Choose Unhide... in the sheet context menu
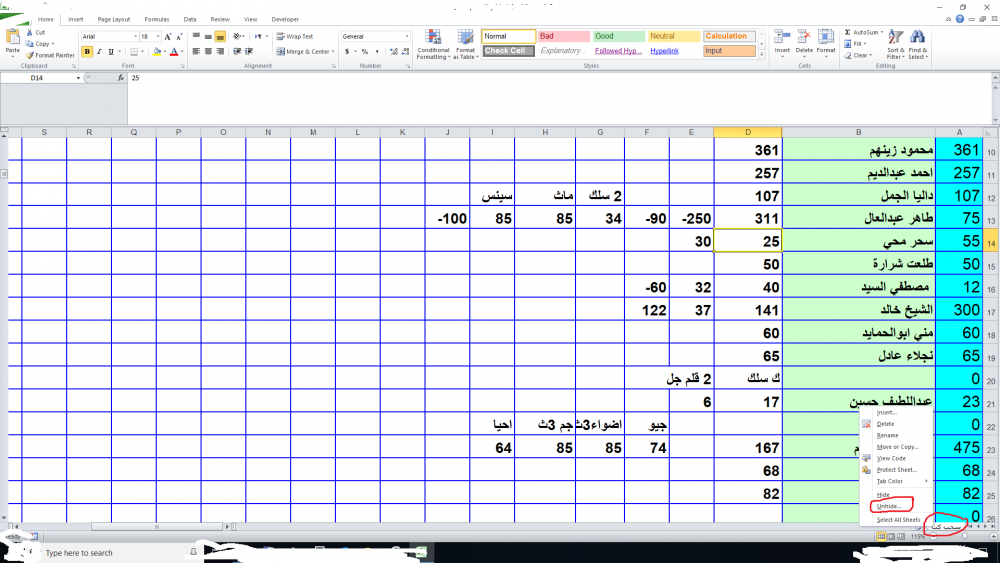Screen dimensions: 1000x563 [888, 506]
